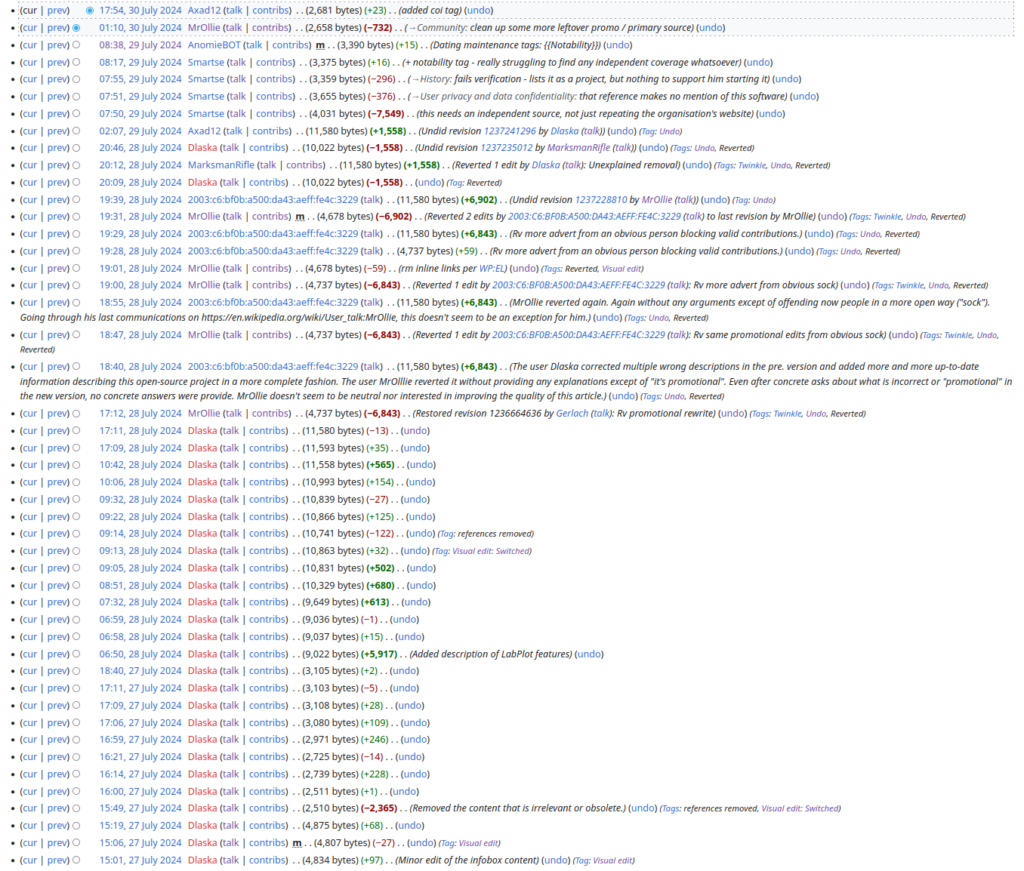
Task: Select the radio button for 17:54, 30 July 2024
Action: 89,10
